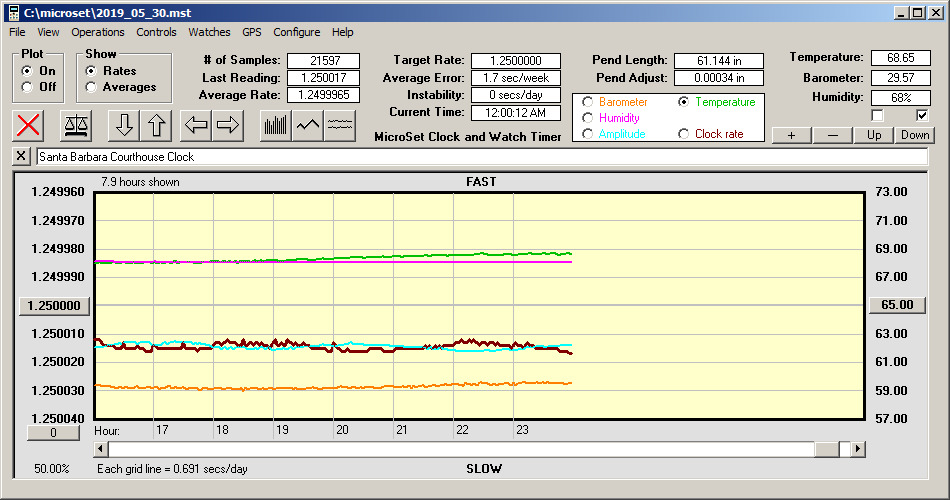Screen dimensions: 950x500
Task: Click the up arrow toolbar button
Action: tap(156, 125)
